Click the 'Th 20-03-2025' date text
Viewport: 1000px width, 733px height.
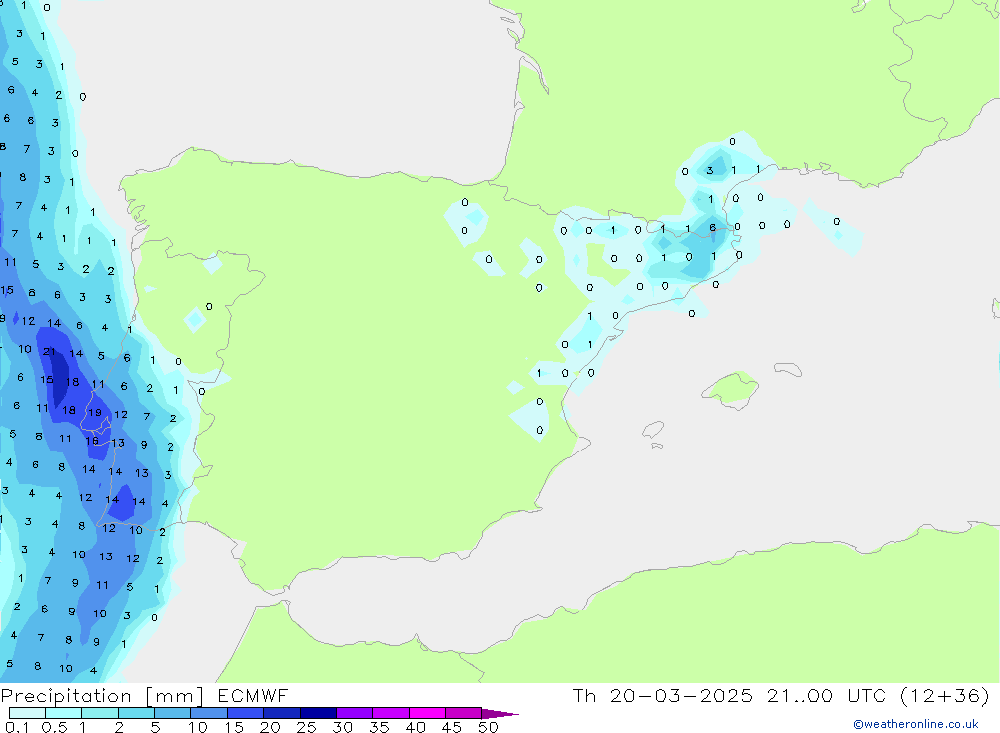point(663,696)
